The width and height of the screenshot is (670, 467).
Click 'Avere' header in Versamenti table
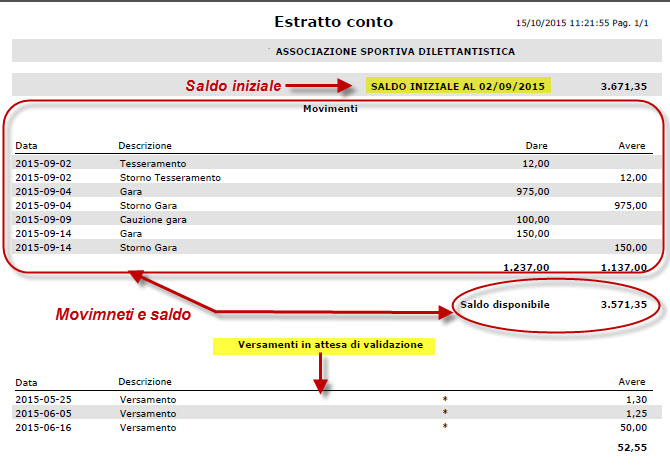pyautogui.click(x=632, y=382)
